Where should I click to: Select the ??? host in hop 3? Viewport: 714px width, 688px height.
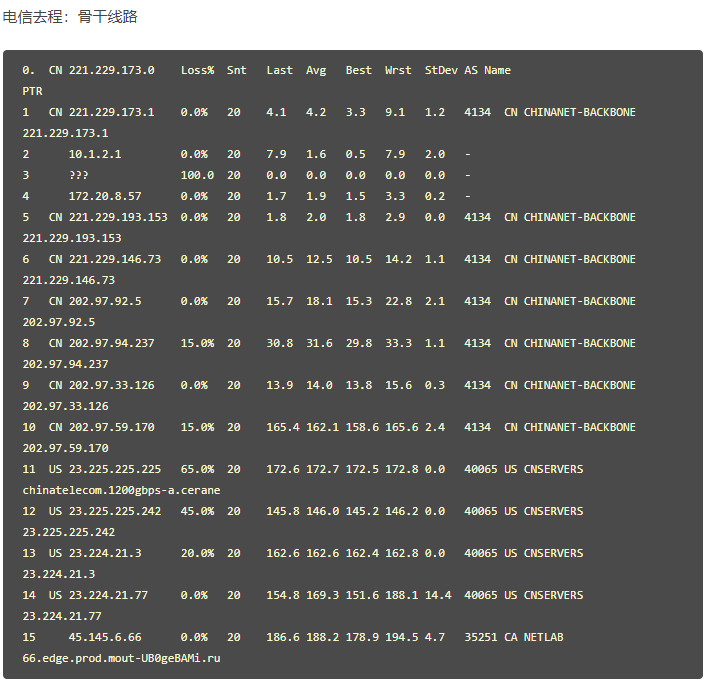tap(78, 175)
